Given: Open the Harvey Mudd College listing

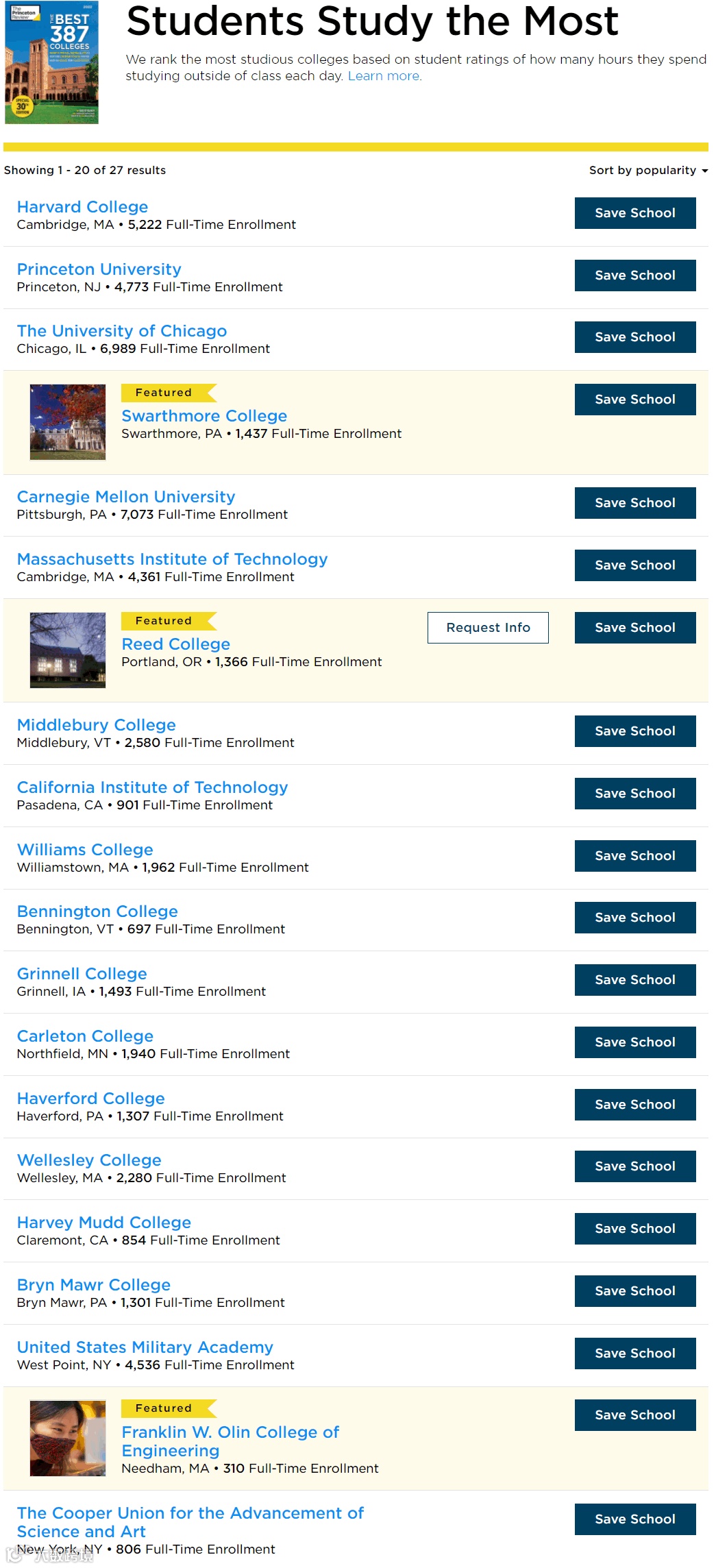Looking at the screenshot, I should (104, 1223).
